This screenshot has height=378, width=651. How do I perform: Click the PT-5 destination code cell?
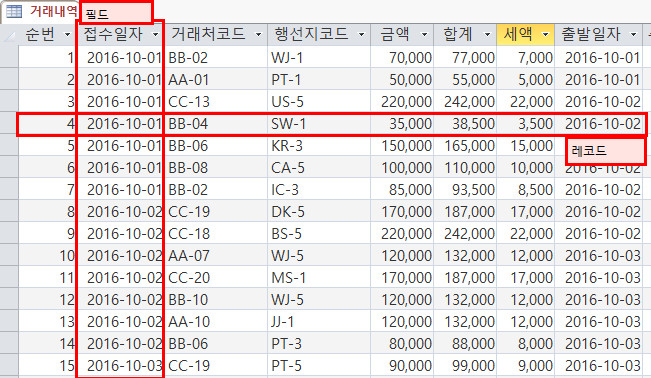pos(319,365)
